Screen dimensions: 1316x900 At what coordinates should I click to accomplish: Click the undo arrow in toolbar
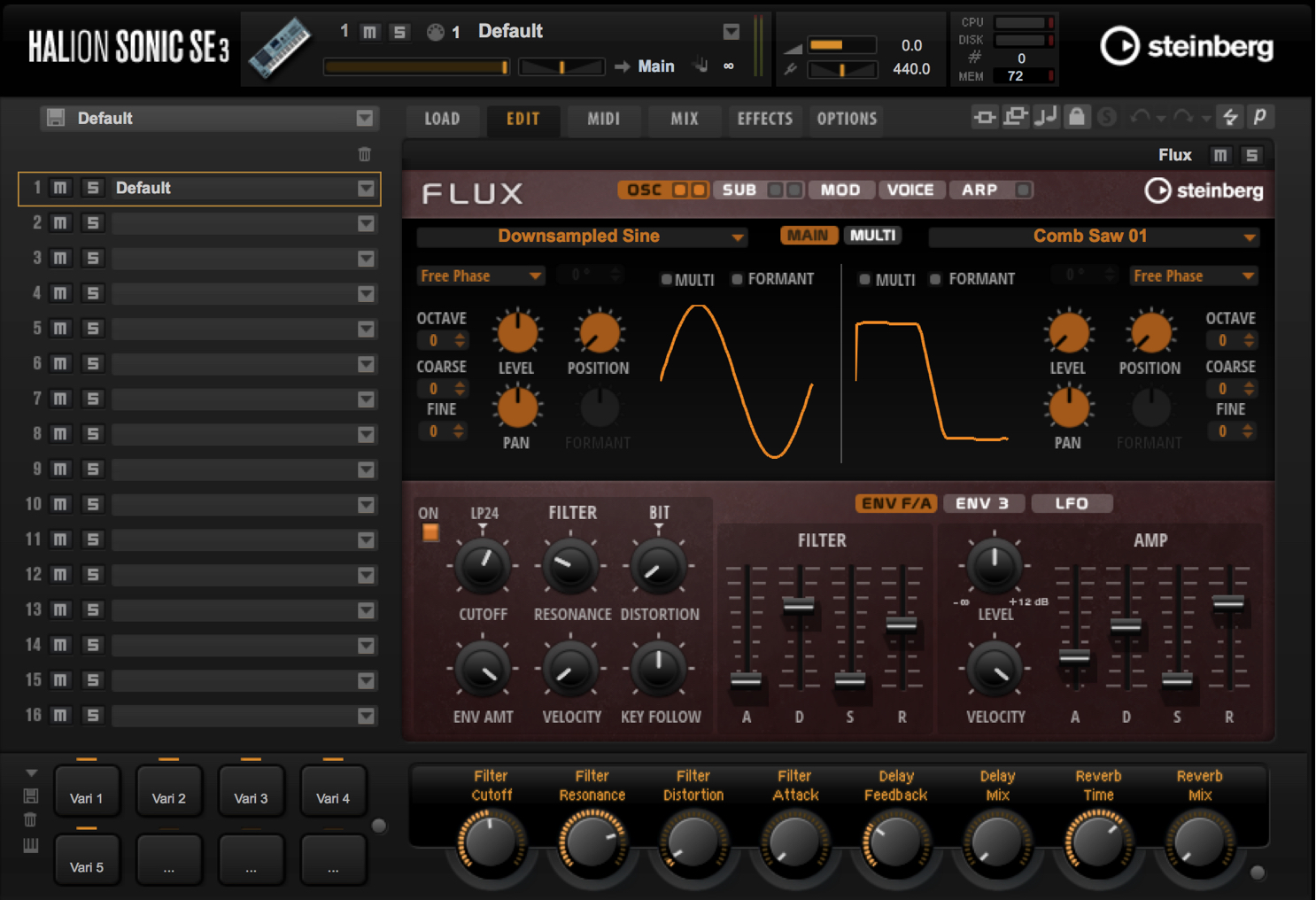1141,117
